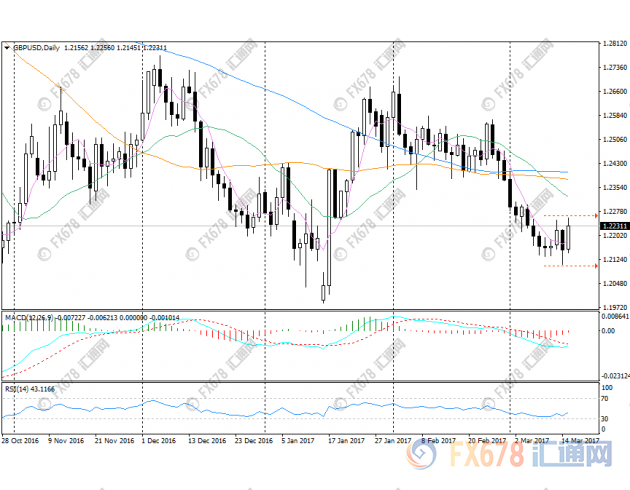Click the MACD 0.00 level label
Image resolution: width=630 pixels, height=490 pixels.
[608, 331]
